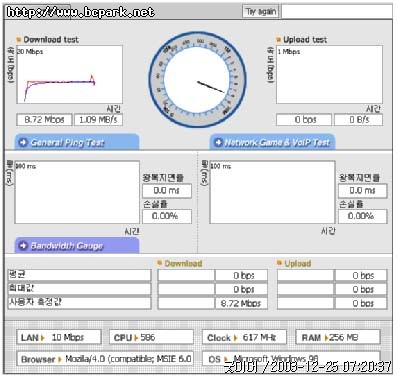The width and height of the screenshot is (397, 379).
Task: Click the 8.72 Mbps user download value
Action: (x=241, y=303)
